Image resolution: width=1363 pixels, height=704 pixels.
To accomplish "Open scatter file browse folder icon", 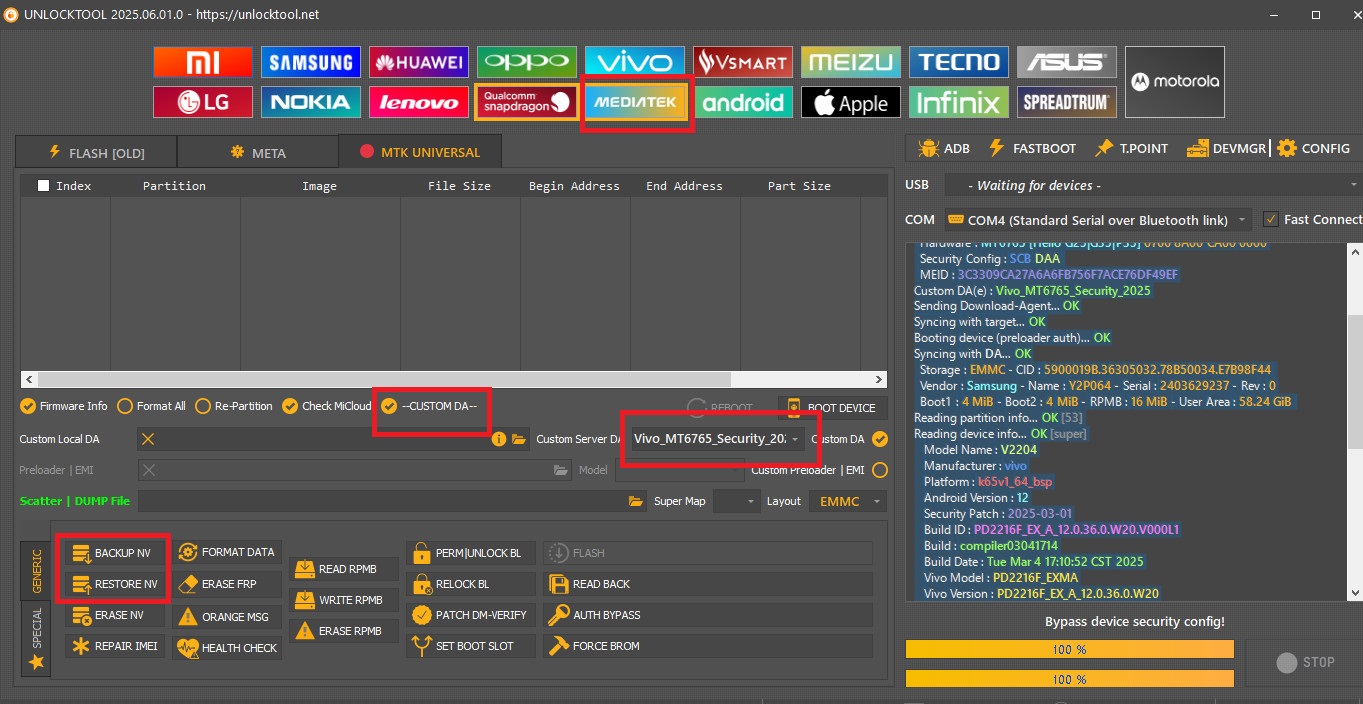I will click(636, 501).
